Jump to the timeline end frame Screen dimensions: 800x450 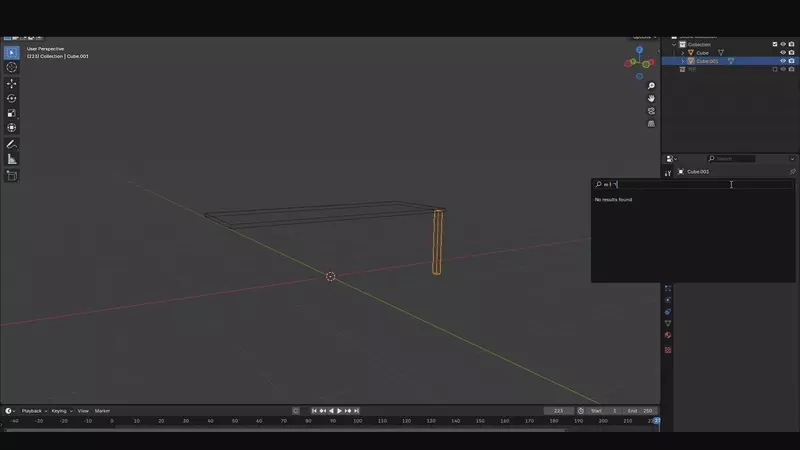click(357, 411)
